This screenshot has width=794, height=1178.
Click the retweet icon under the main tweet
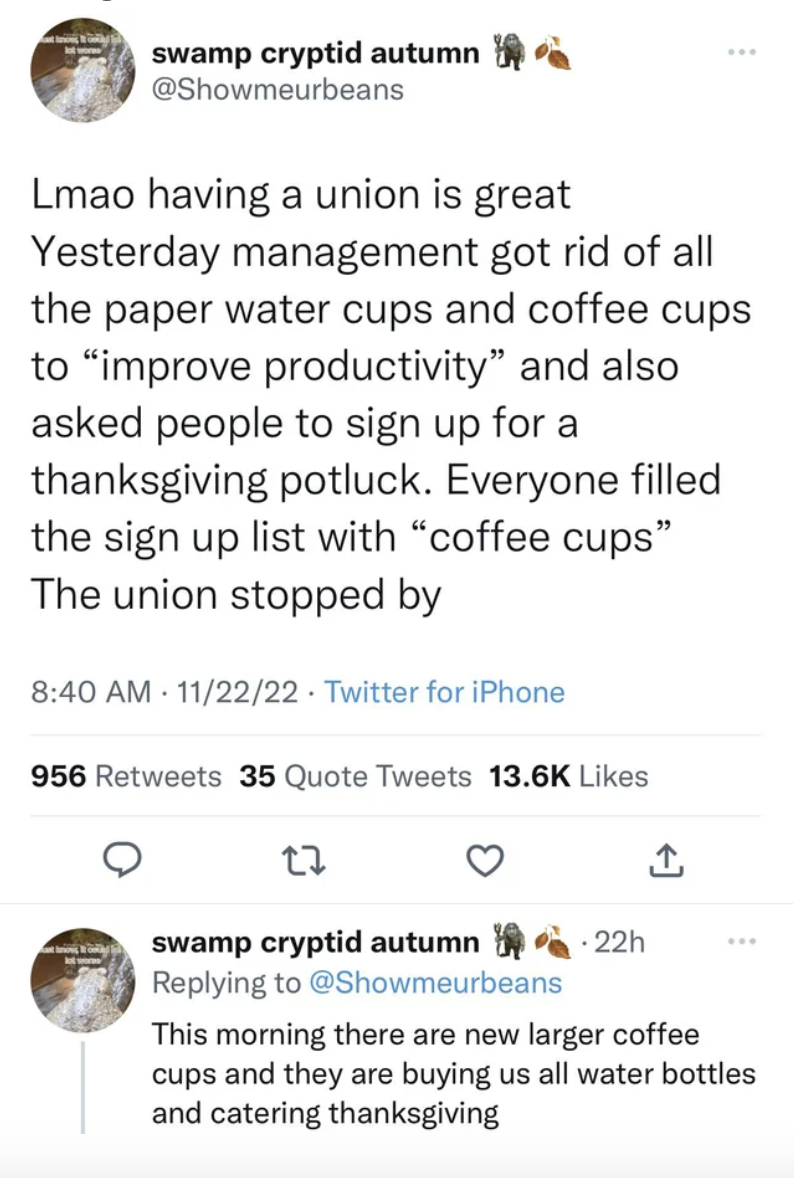tap(304, 859)
